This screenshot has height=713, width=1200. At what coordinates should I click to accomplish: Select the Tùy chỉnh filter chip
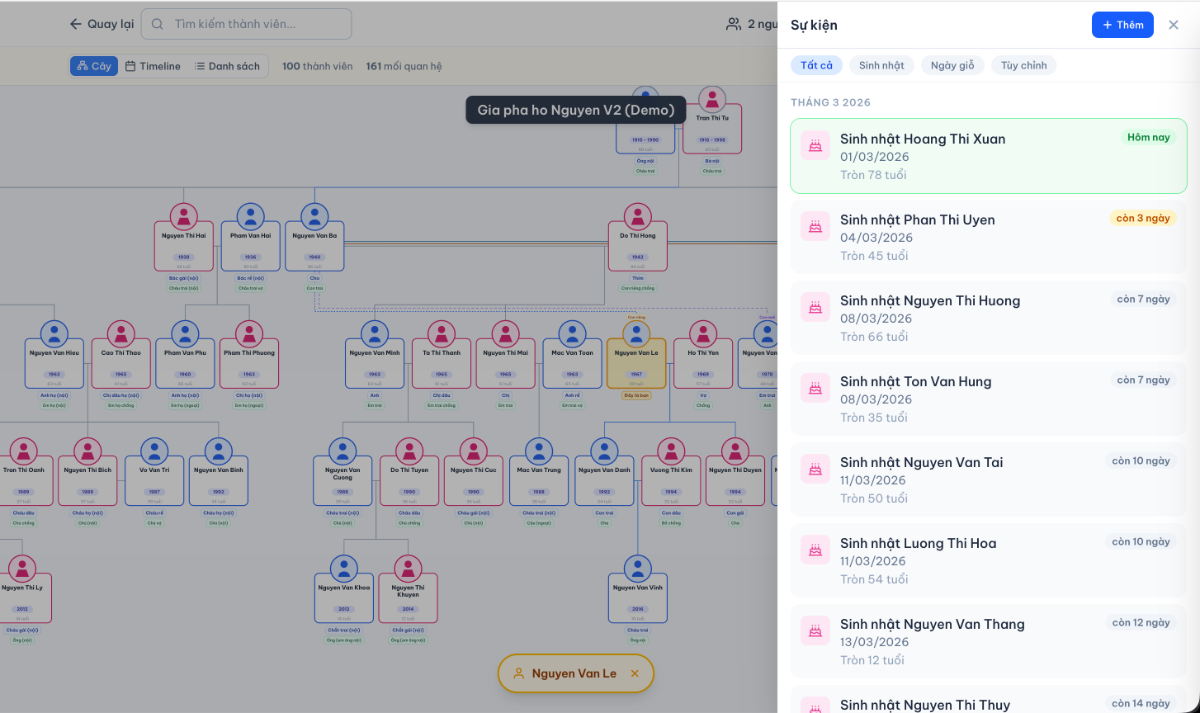click(1024, 66)
